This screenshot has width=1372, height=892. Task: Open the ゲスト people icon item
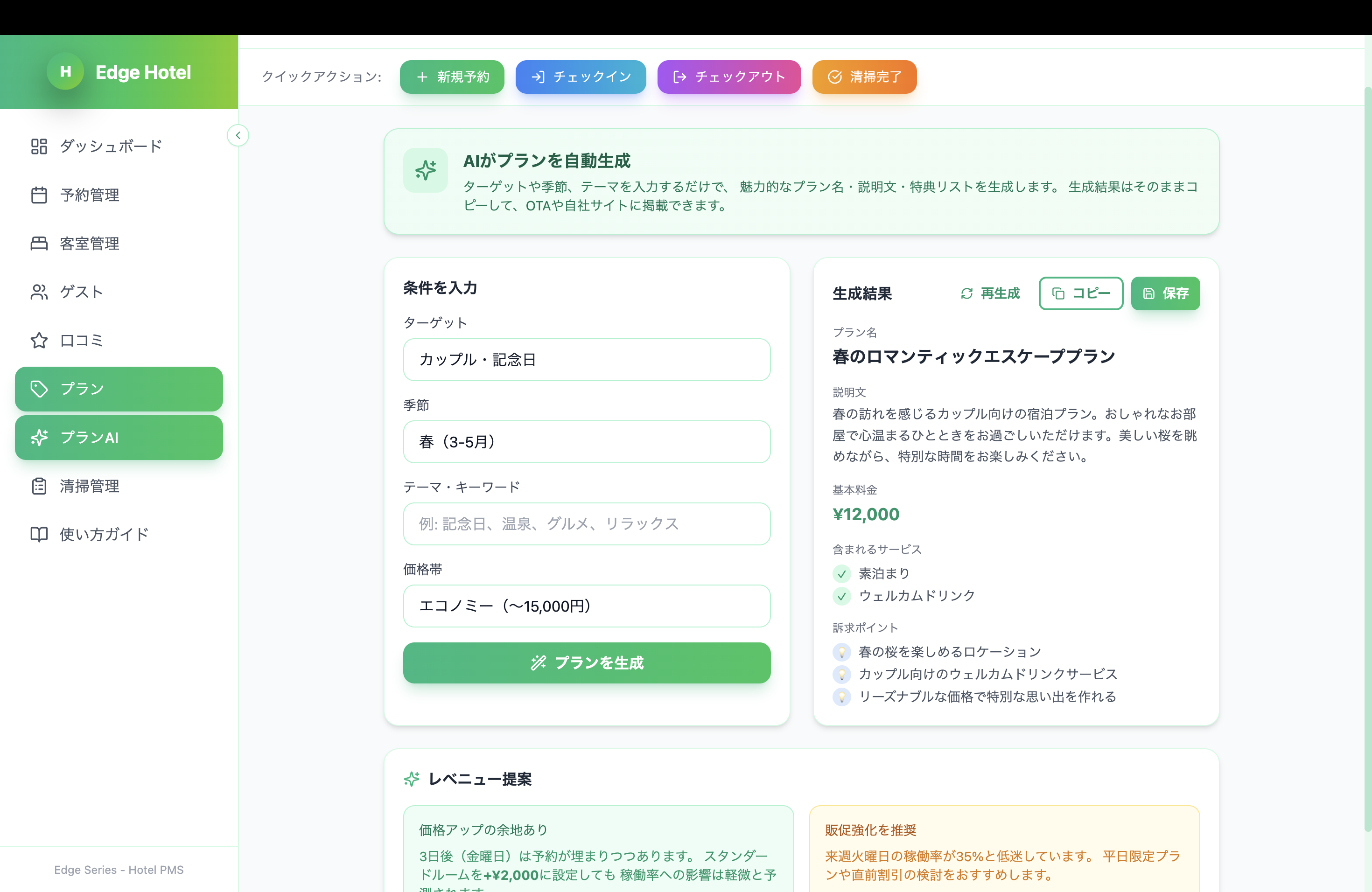click(39, 292)
